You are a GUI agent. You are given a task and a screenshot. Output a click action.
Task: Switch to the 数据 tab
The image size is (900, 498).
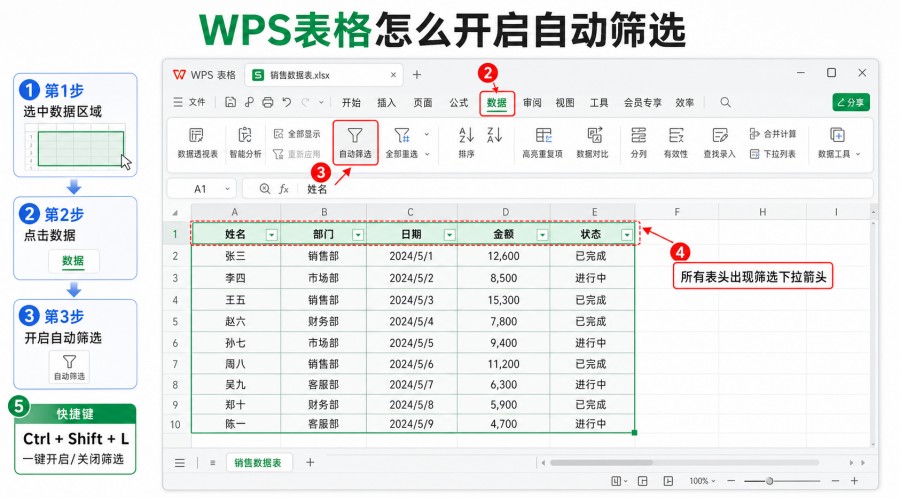pos(496,103)
